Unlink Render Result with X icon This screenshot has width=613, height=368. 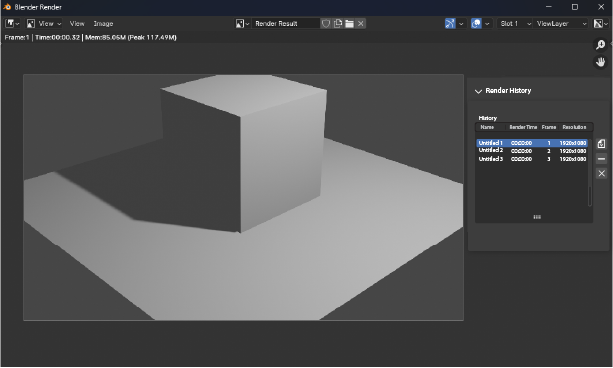(361, 23)
